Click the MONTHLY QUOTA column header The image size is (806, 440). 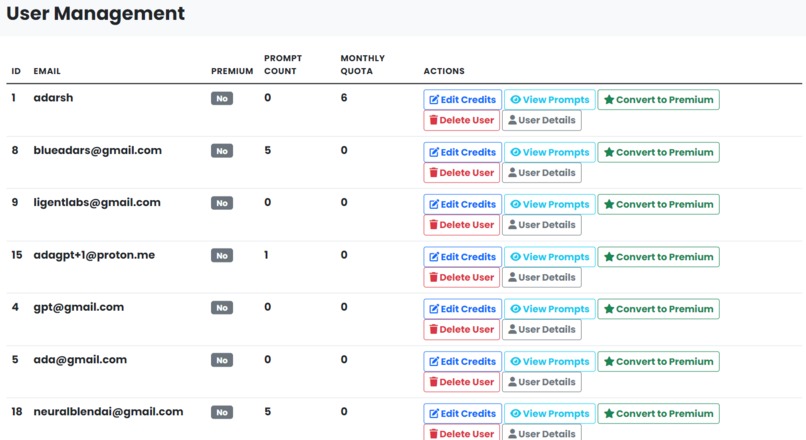click(362, 65)
